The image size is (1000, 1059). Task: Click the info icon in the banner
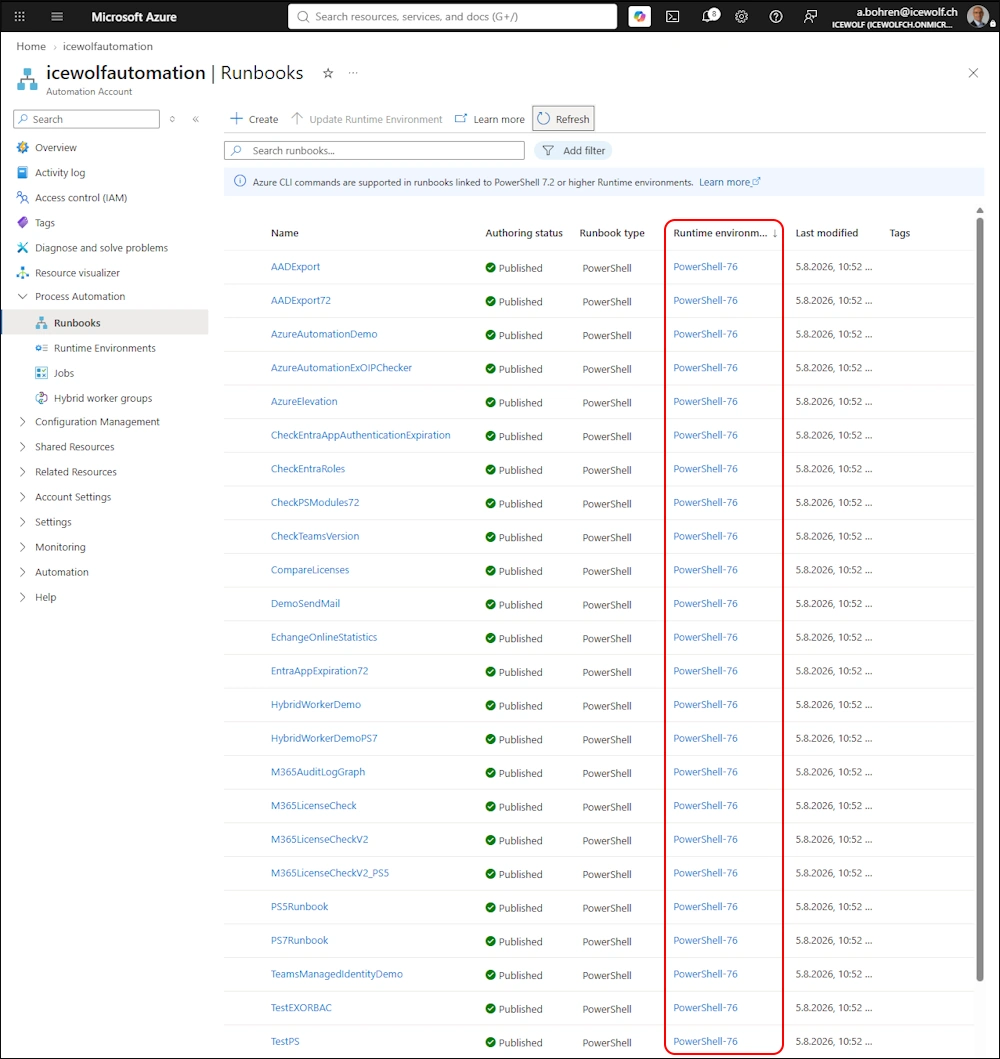tap(240, 181)
